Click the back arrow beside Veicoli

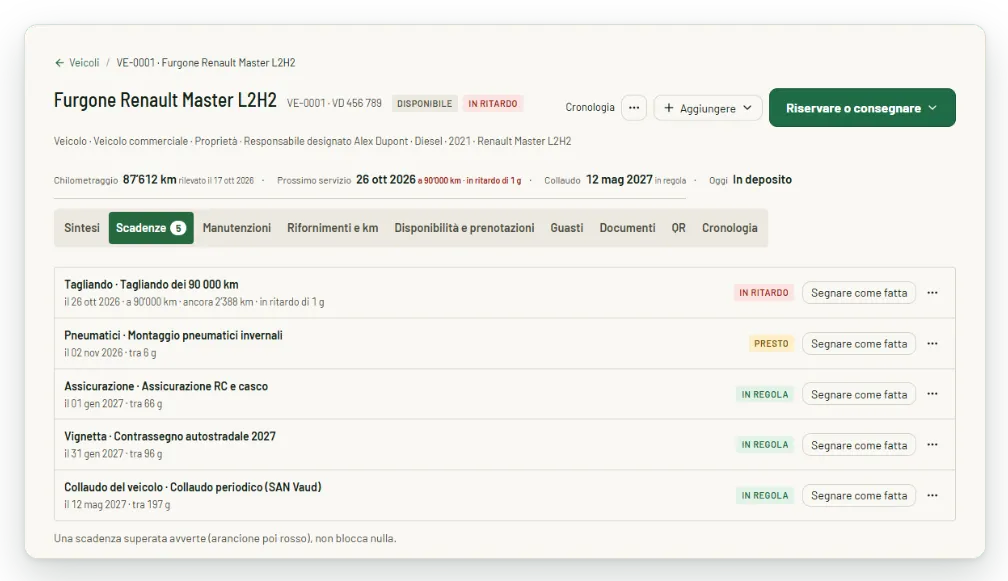coord(59,63)
